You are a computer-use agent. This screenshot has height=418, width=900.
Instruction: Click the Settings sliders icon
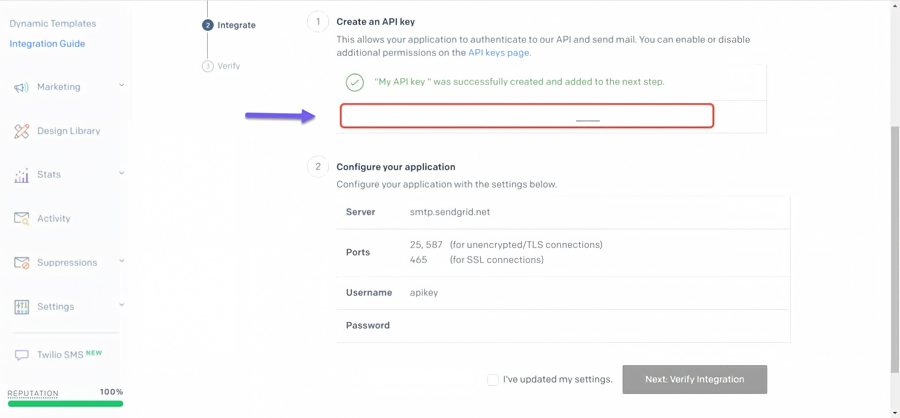(21, 307)
